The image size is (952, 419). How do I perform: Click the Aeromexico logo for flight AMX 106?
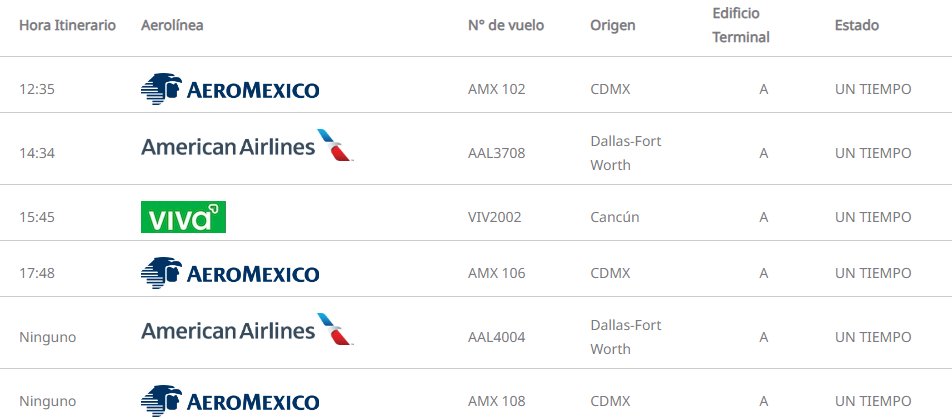click(230, 273)
